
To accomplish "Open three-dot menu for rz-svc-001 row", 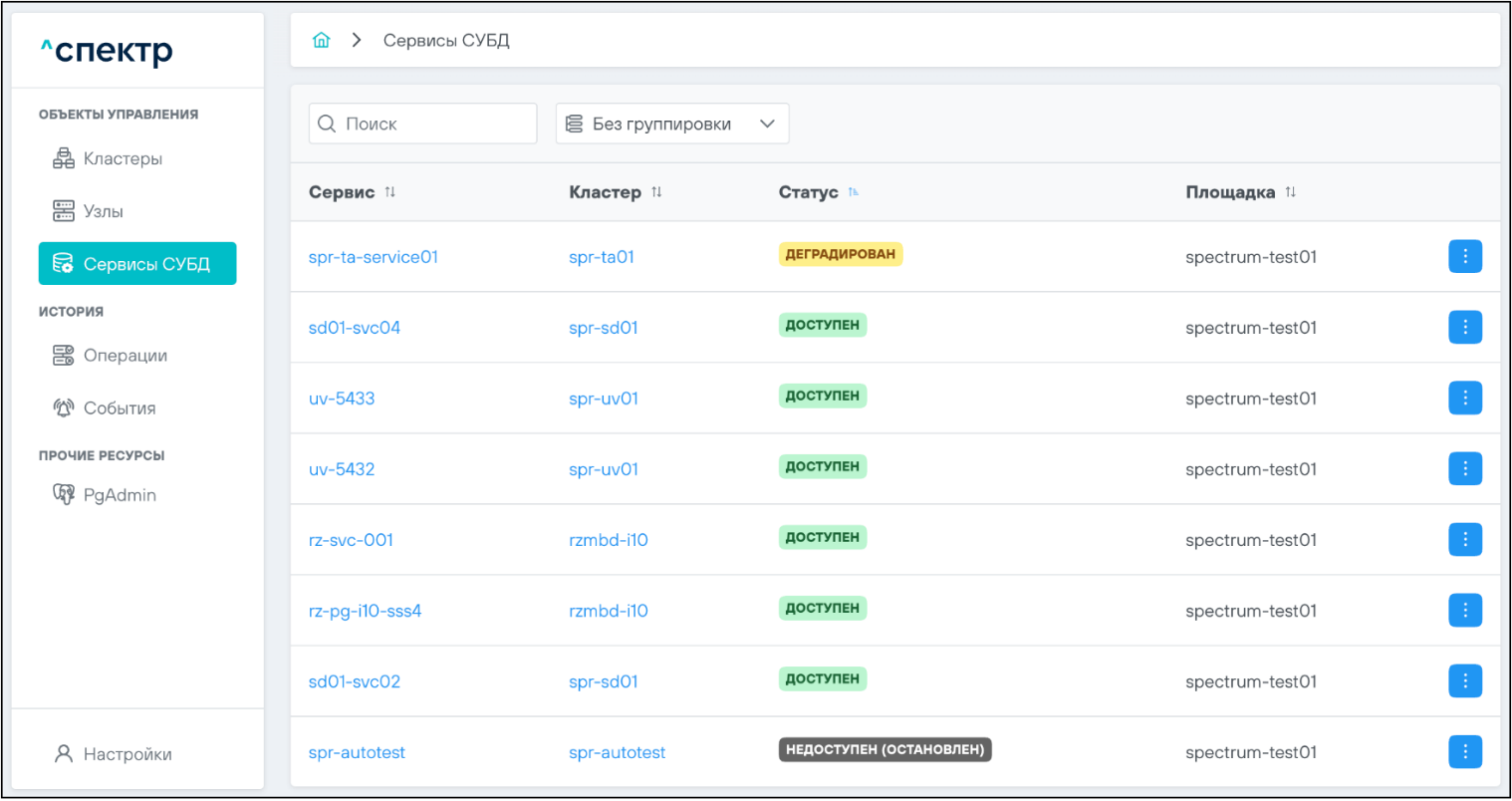I will pyautogui.click(x=1464, y=540).
